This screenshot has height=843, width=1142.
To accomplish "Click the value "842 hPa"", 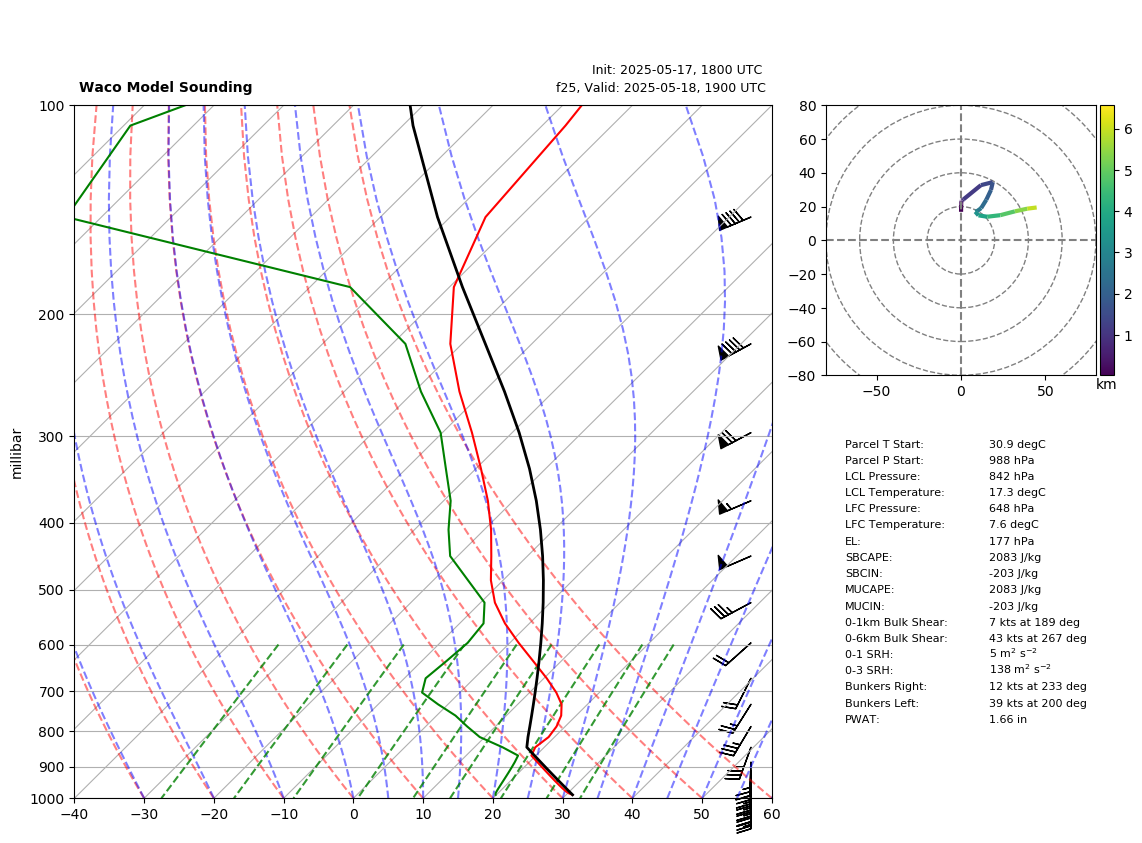I will point(1012,477).
